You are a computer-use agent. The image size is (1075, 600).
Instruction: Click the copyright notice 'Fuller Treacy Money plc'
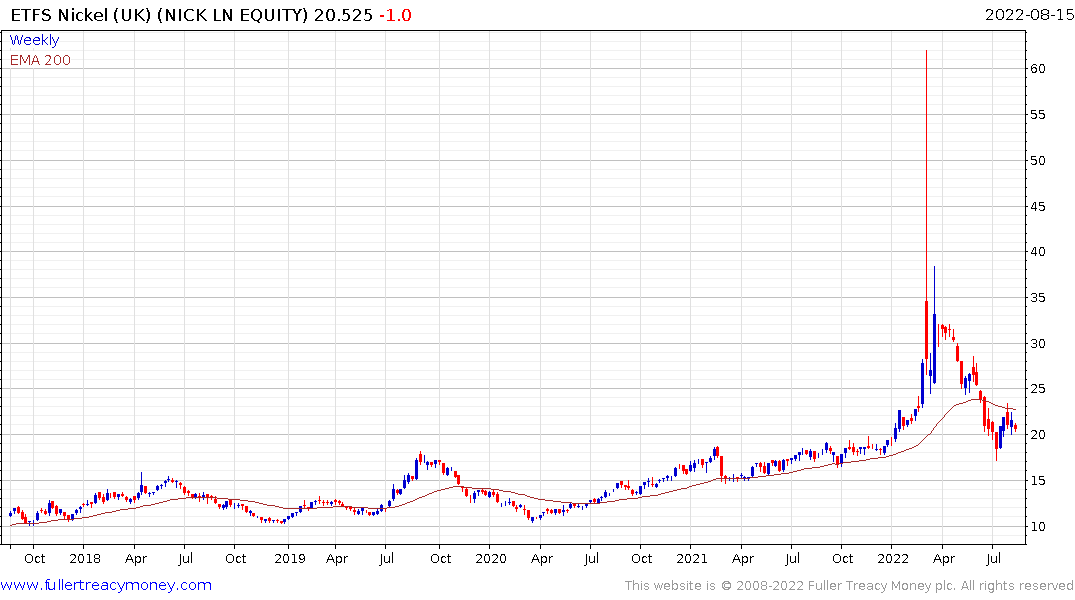(882, 586)
